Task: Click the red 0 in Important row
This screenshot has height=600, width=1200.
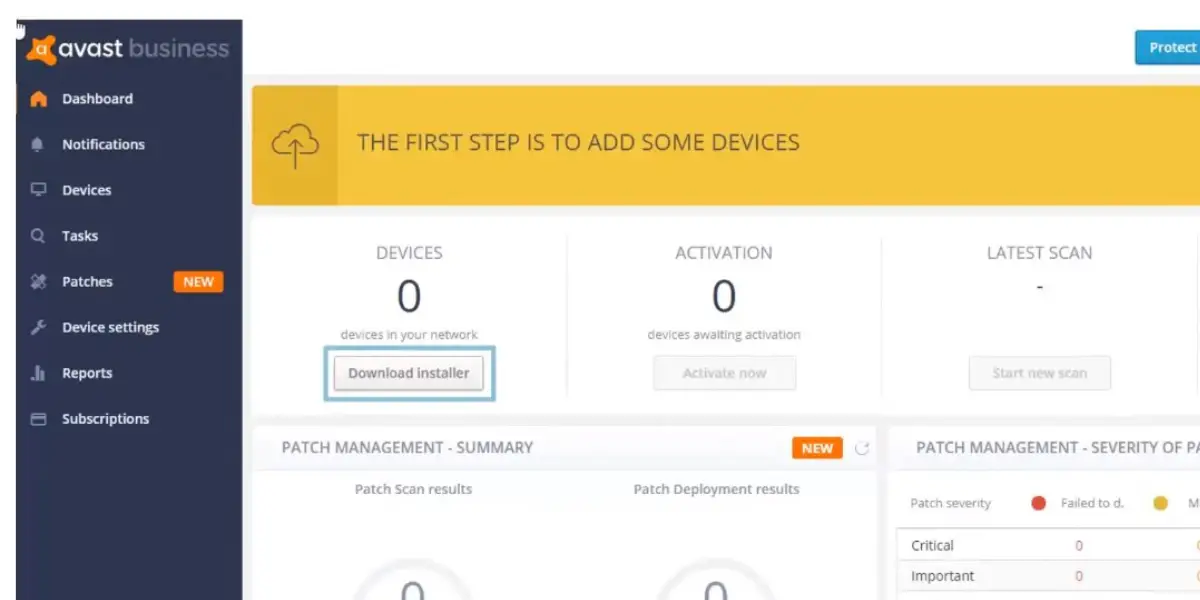Action: pos(1079,576)
